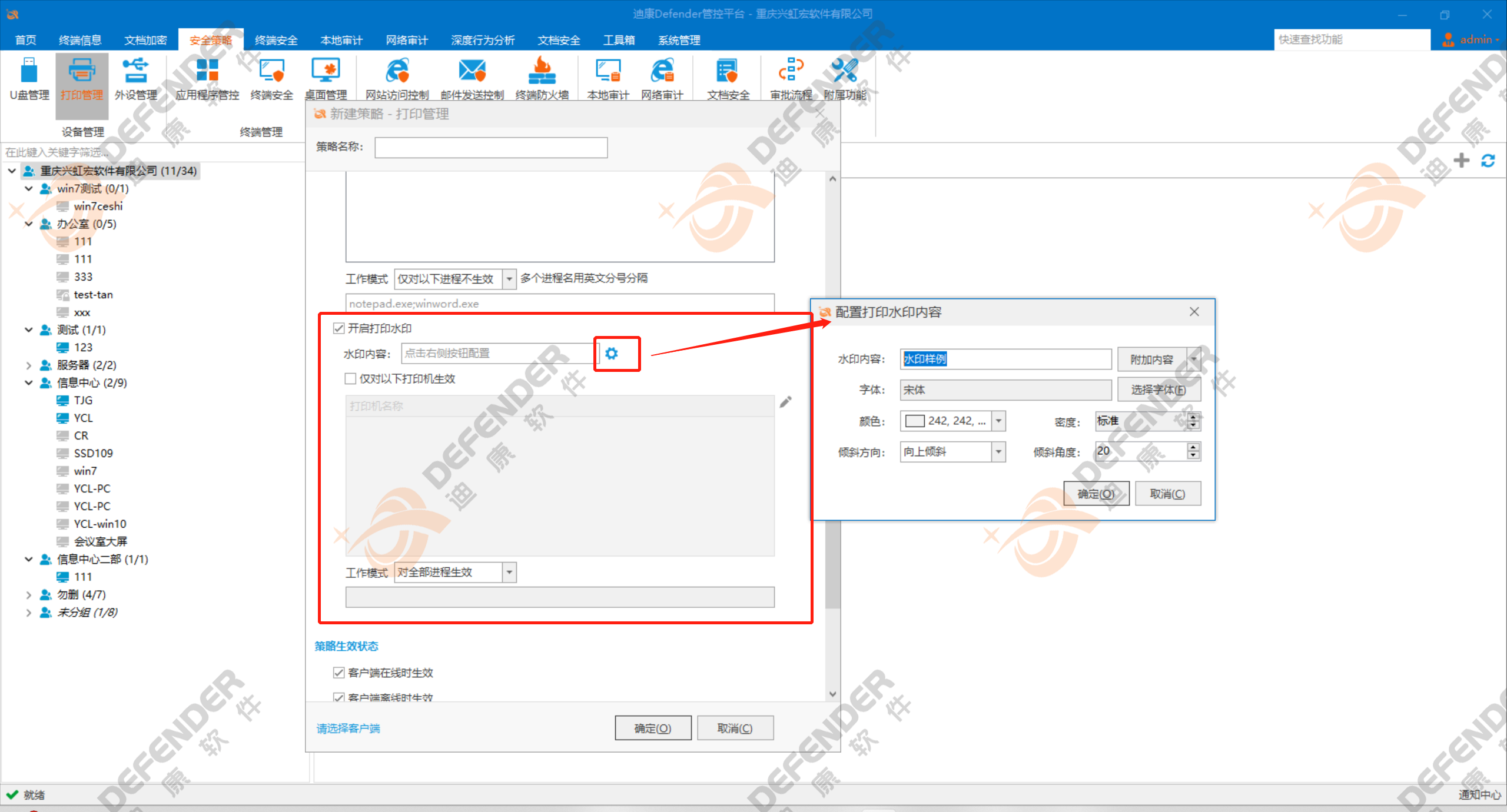Click the 快速查找功能 search box
This screenshot has height=812, width=1507.
click(x=1352, y=39)
